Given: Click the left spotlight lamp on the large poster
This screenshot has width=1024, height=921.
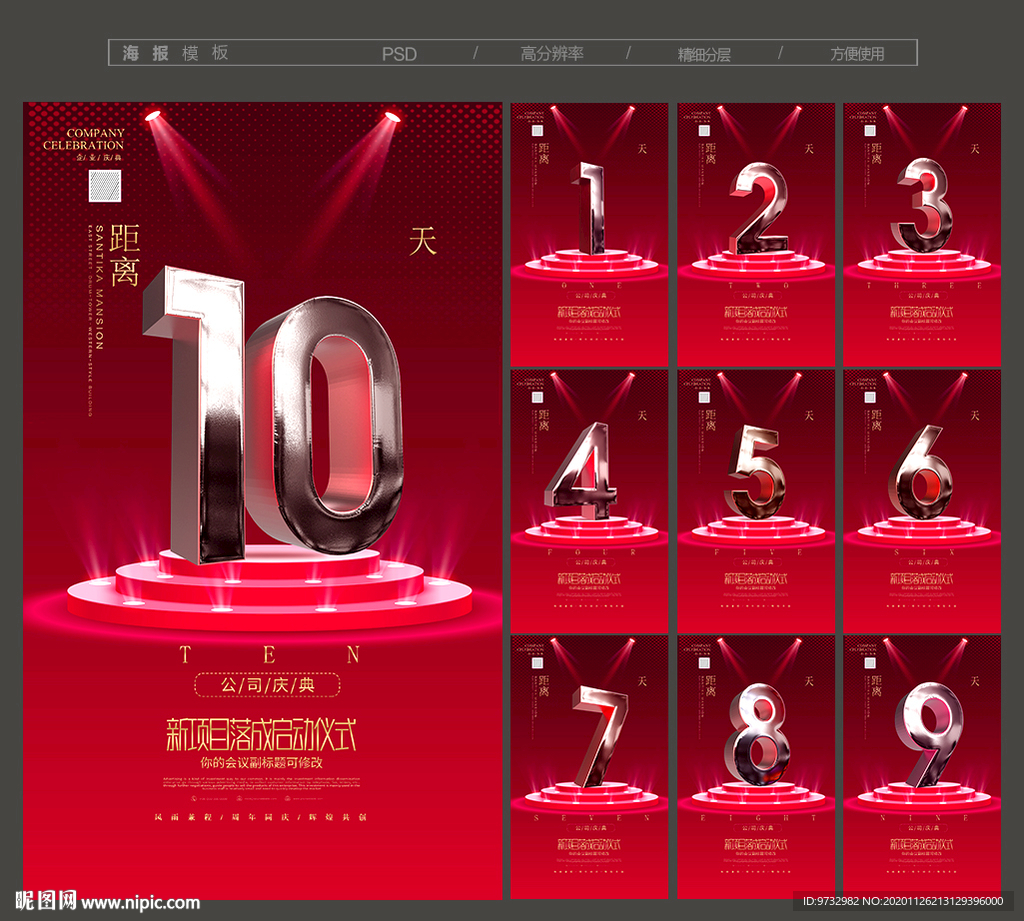Looking at the screenshot, I should coord(153,116).
